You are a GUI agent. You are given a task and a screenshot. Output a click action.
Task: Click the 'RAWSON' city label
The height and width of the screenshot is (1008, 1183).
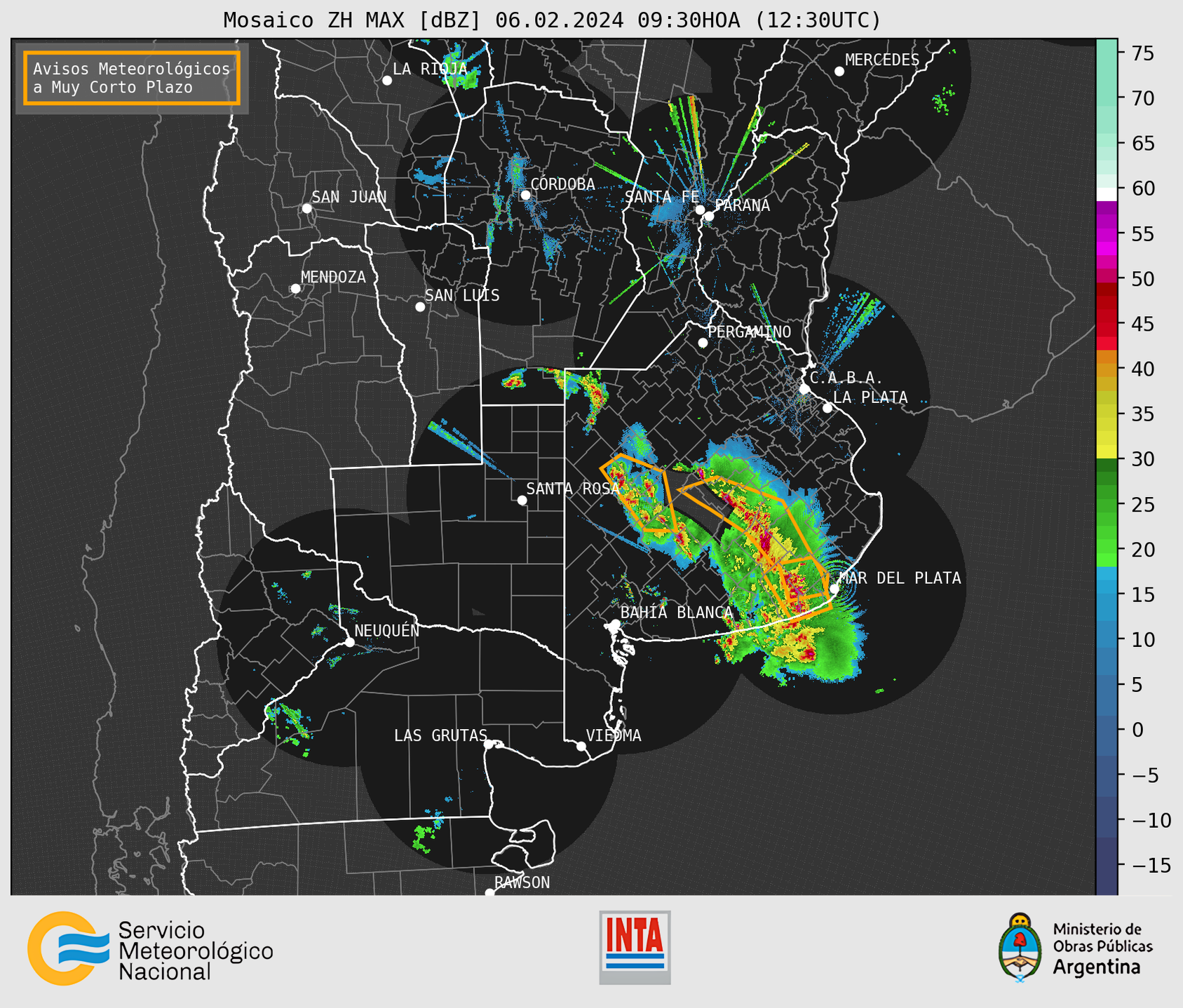[x=522, y=883]
